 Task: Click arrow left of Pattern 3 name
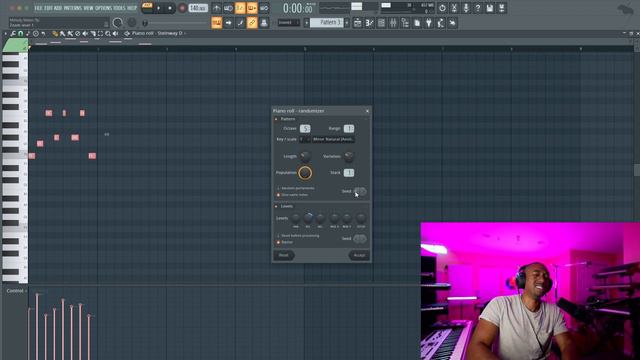[306, 23]
